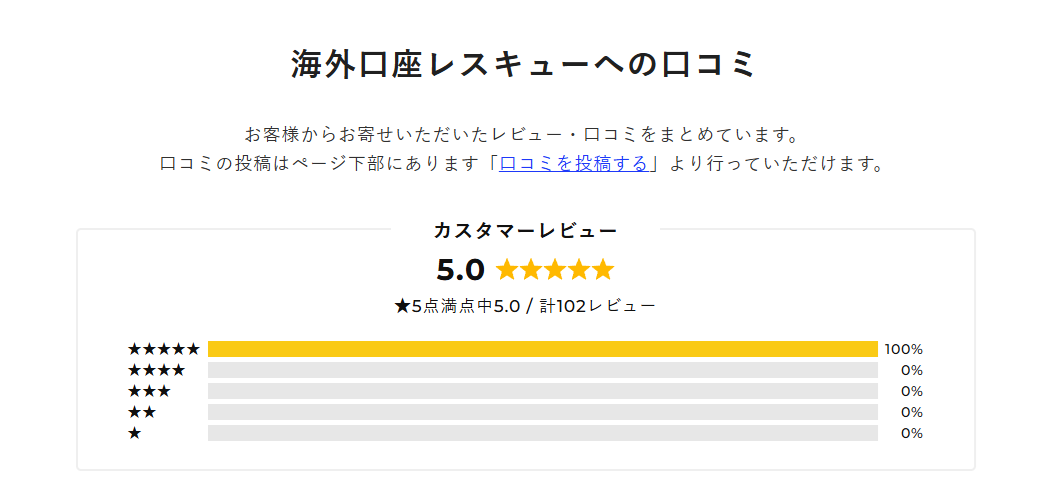Click the 0% label beside one-star bar
The width and height of the screenshot is (1050, 502).
(912, 433)
